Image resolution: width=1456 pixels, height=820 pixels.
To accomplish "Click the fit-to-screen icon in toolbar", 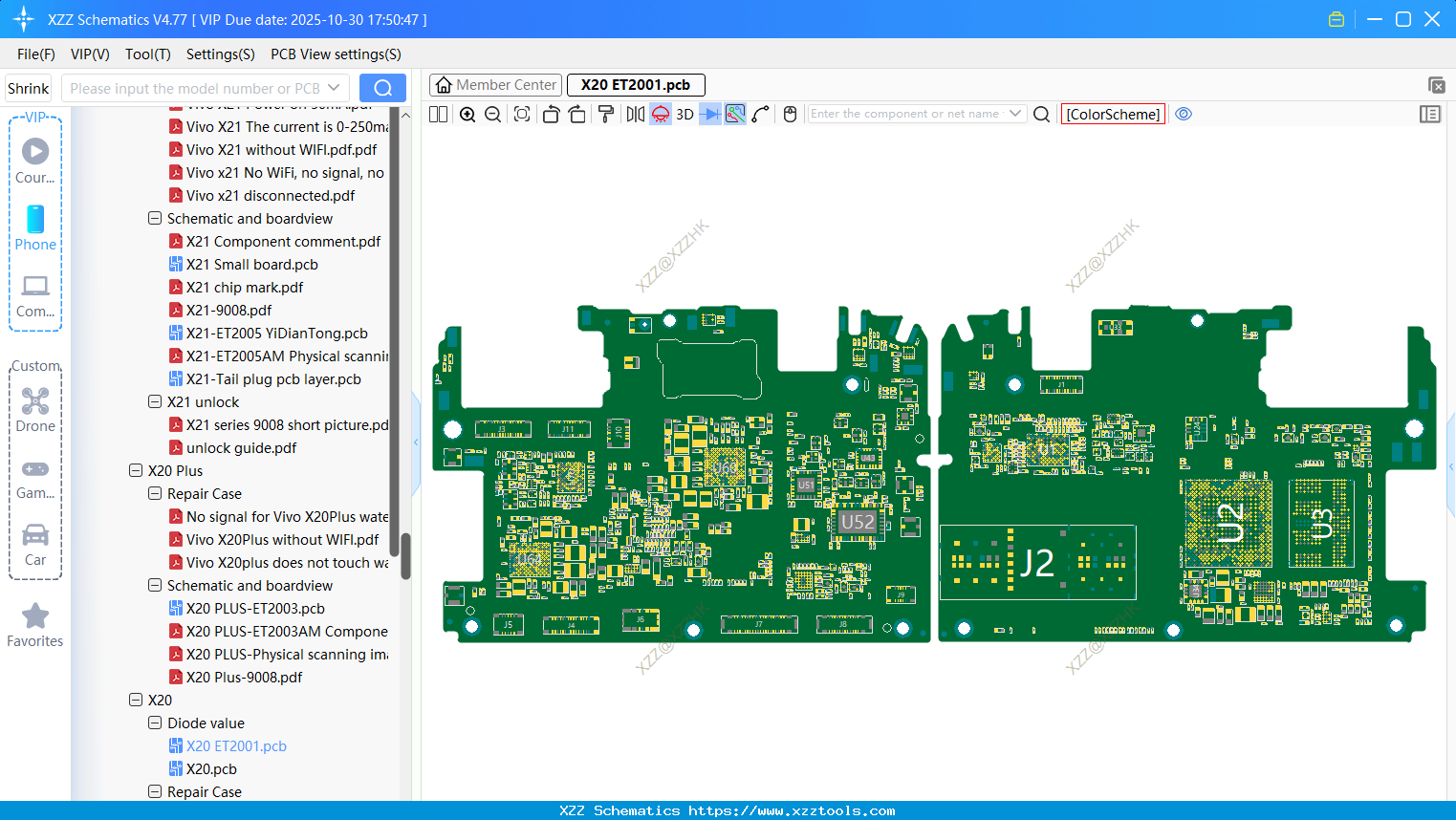I will (x=522, y=115).
